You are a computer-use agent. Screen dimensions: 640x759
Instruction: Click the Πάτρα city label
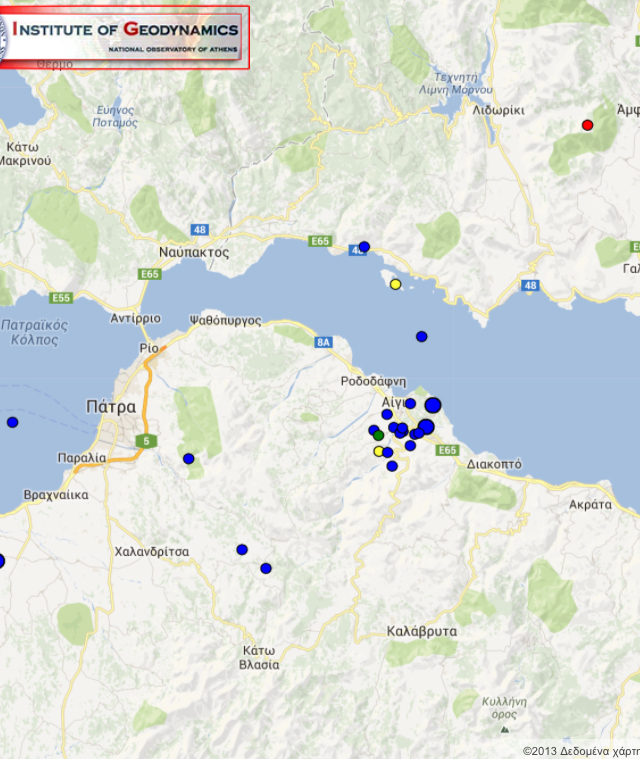coord(110,407)
